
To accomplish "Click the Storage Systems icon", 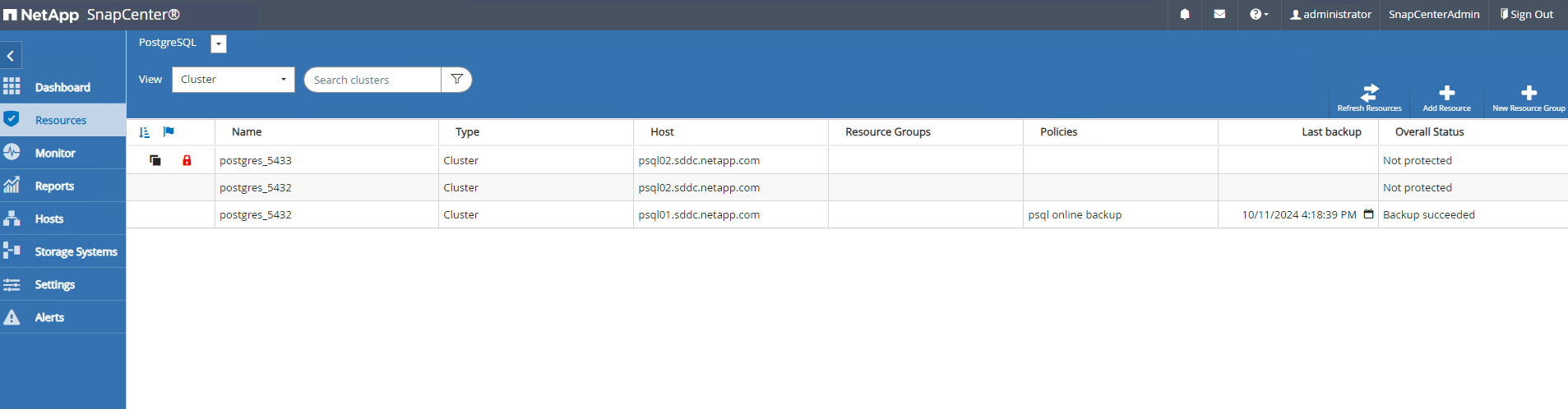I will [x=12, y=250].
